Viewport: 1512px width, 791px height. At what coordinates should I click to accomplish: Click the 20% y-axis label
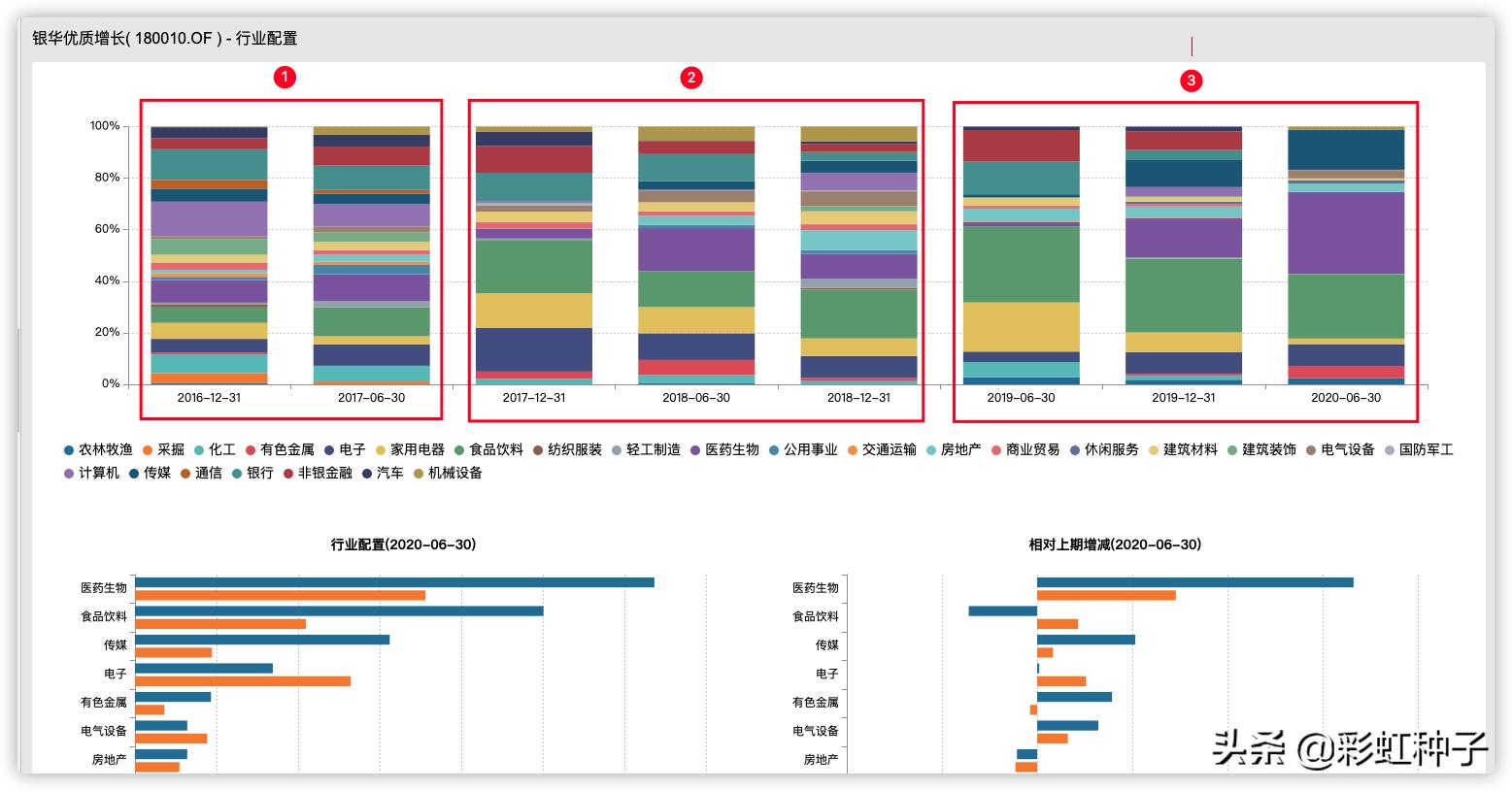108,332
